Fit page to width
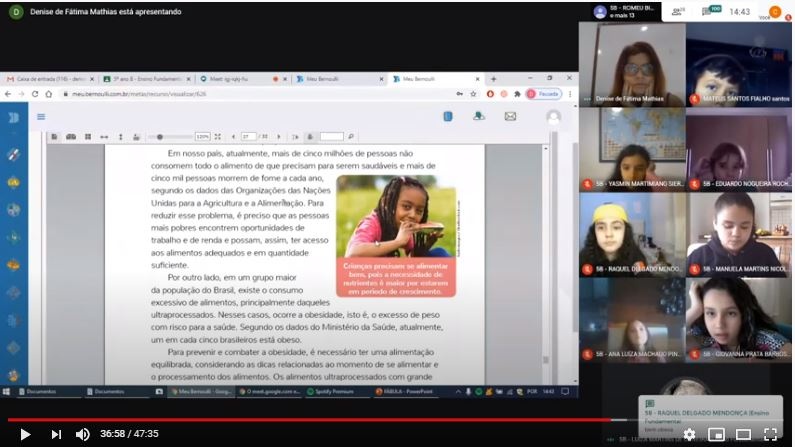The width and height of the screenshot is (795, 447). (104, 137)
